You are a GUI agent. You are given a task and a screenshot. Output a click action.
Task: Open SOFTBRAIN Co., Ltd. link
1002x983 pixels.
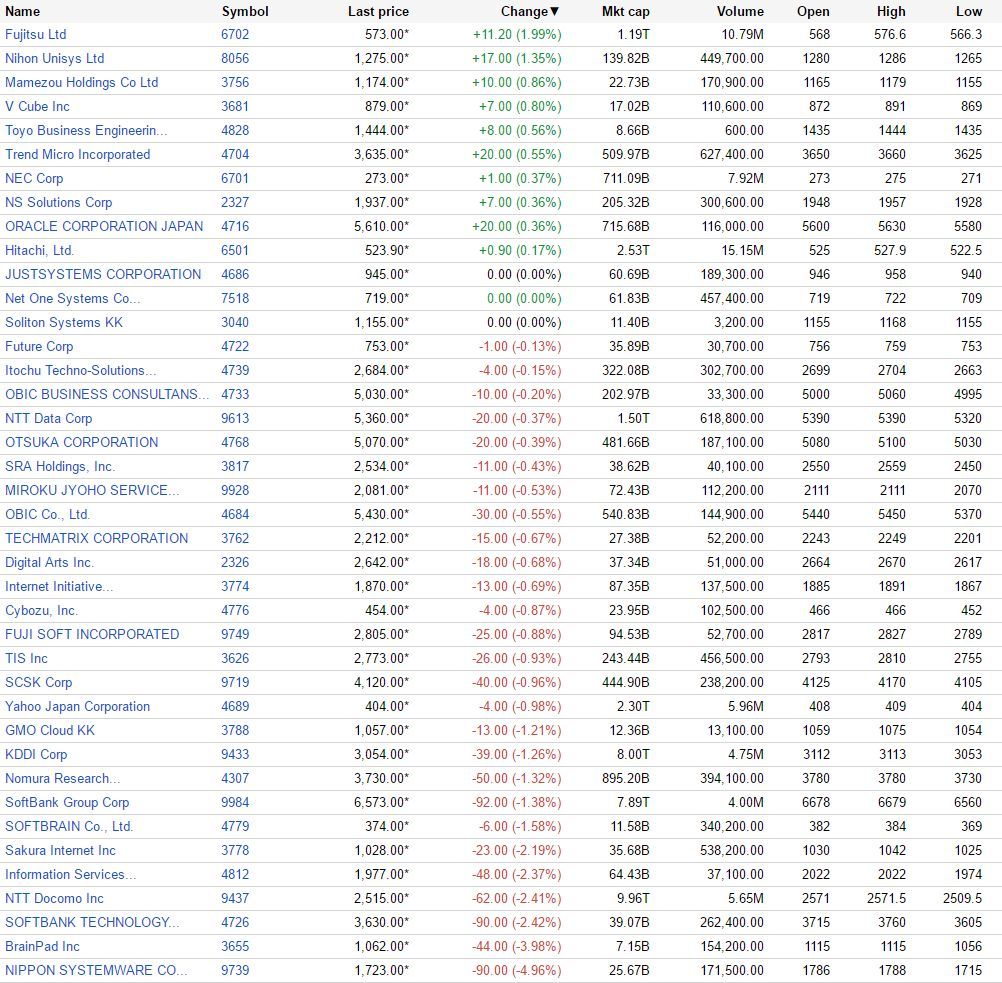tap(69, 826)
